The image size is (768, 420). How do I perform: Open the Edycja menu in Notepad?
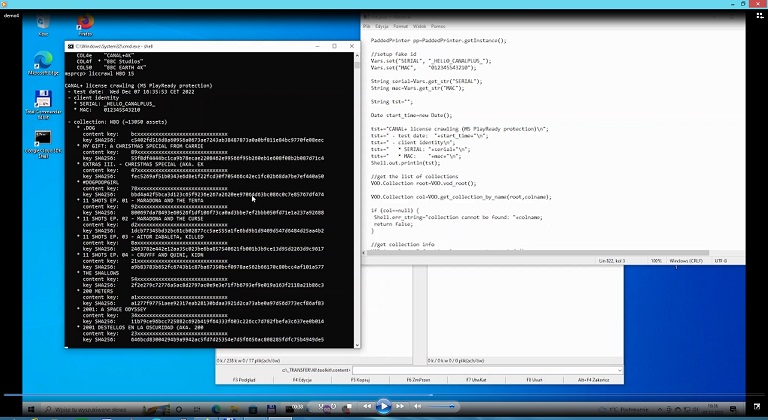tap(382, 26)
